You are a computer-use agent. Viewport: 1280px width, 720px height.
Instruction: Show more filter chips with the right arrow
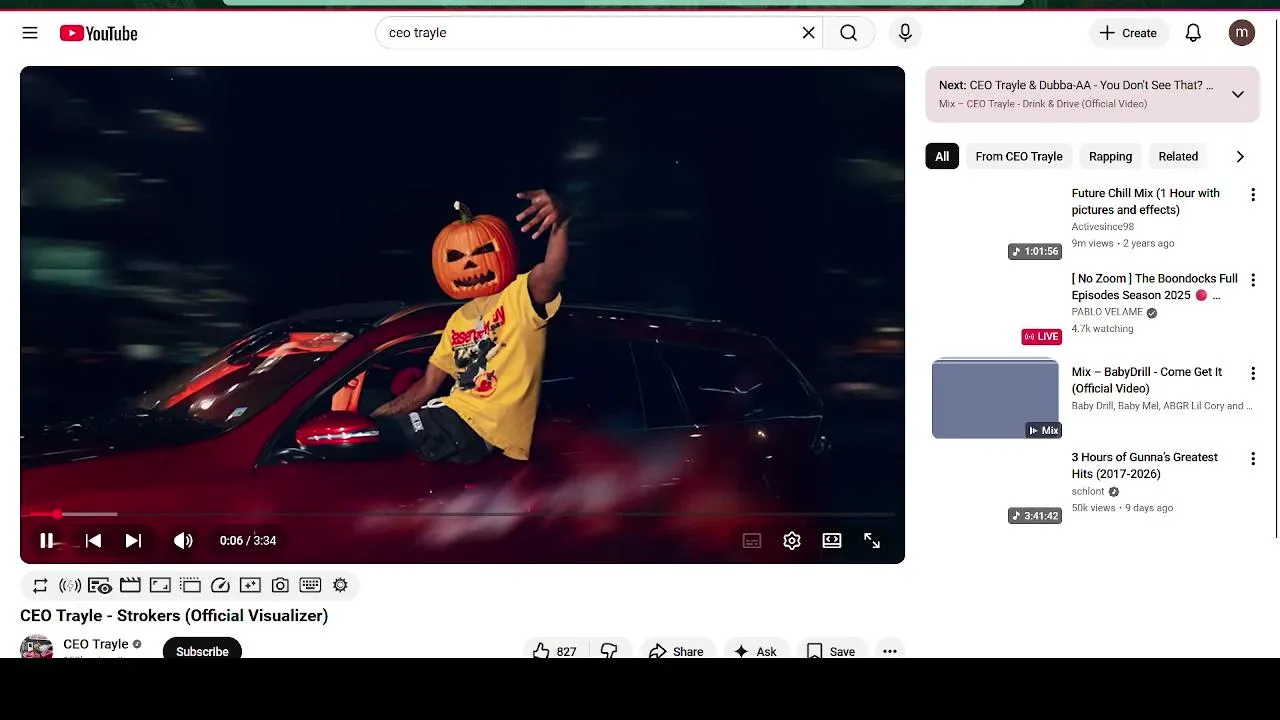coord(1240,157)
